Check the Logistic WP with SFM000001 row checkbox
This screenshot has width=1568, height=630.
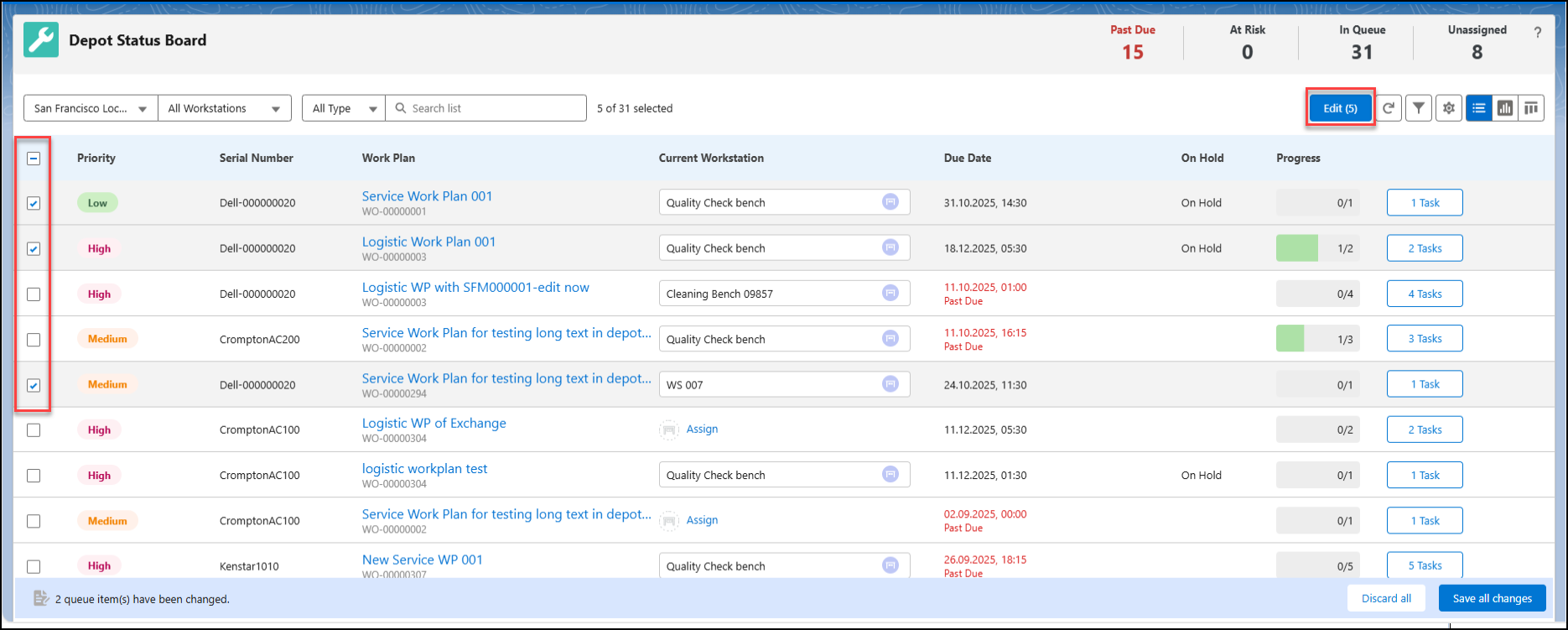click(34, 294)
